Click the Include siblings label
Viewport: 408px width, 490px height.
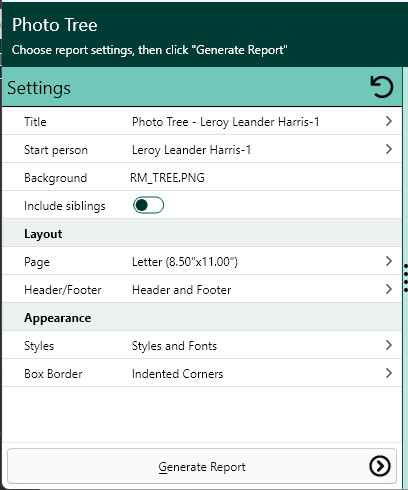[65, 206]
